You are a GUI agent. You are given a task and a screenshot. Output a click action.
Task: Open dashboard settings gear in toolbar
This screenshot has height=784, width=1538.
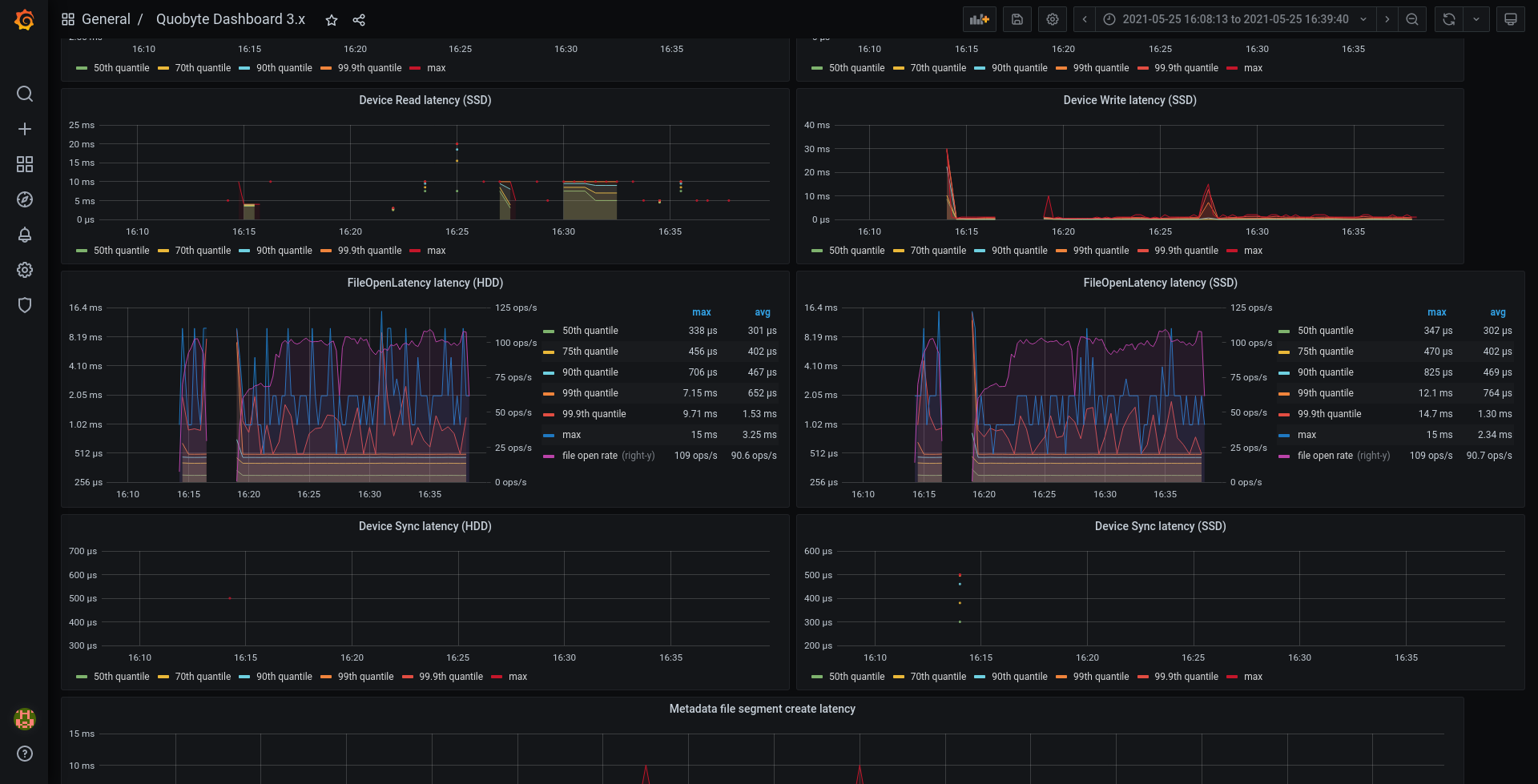click(1053, 19)
